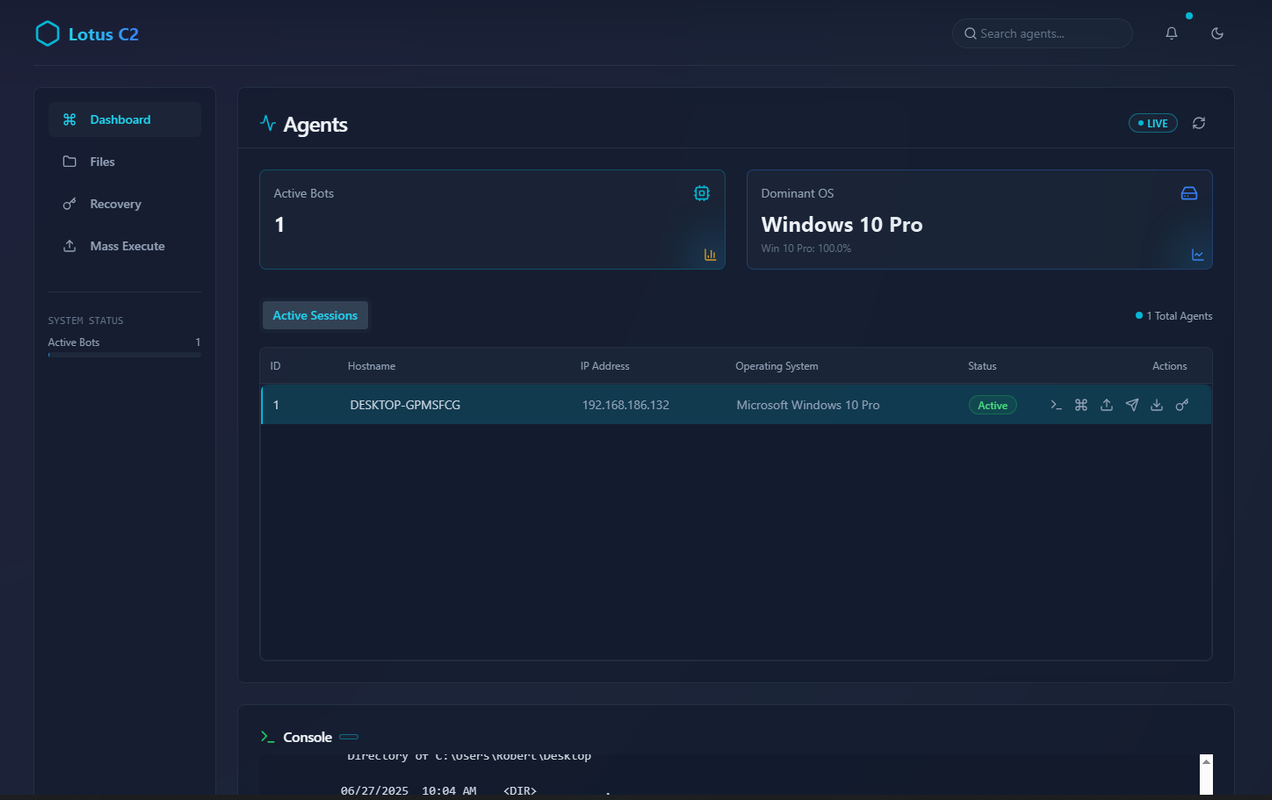Click the drive icon in Dominant OS card
1272x800 pixels.
[x=1189, y=193]
